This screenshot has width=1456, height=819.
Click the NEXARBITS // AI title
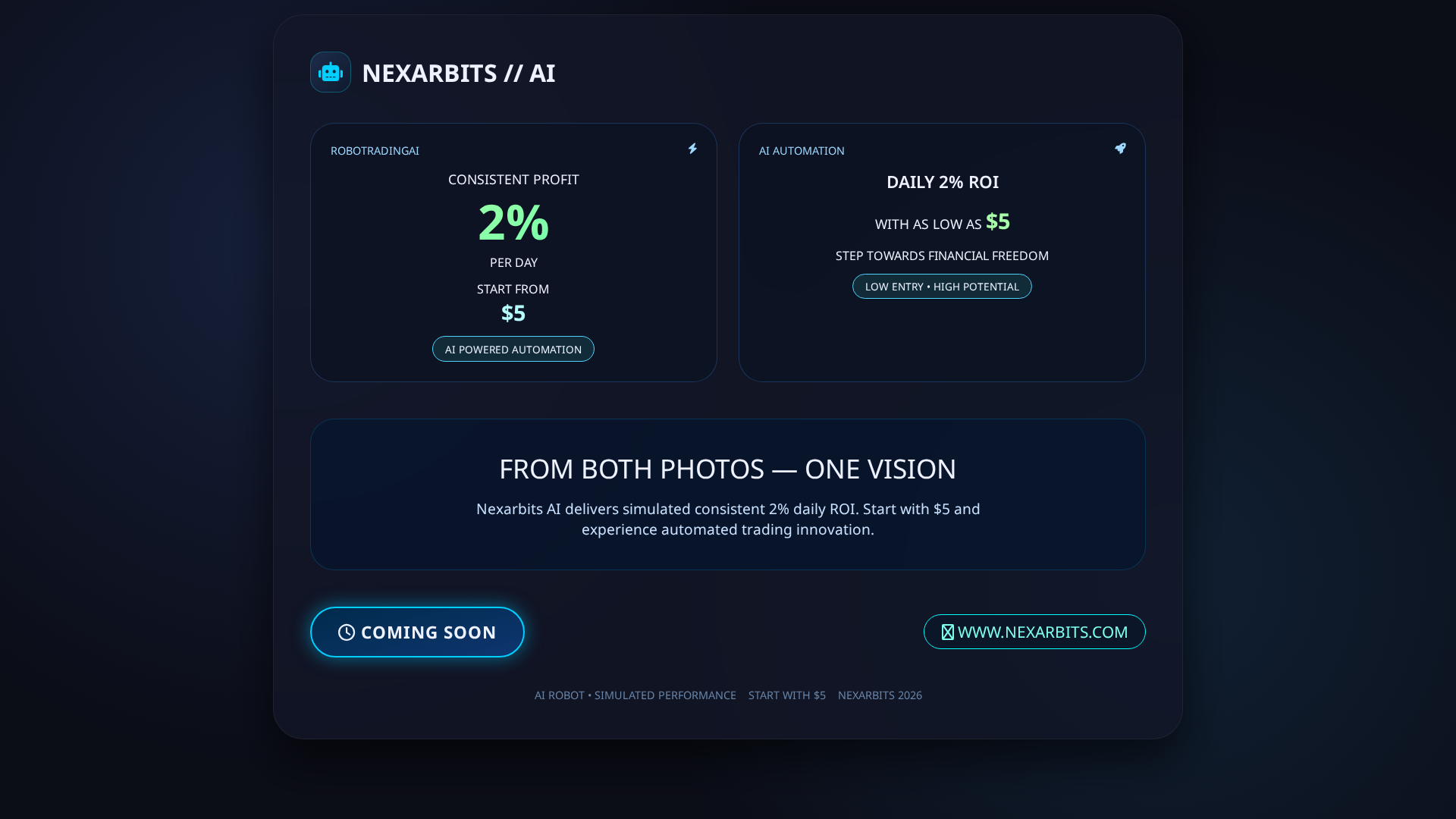click(x=459, y=73)
